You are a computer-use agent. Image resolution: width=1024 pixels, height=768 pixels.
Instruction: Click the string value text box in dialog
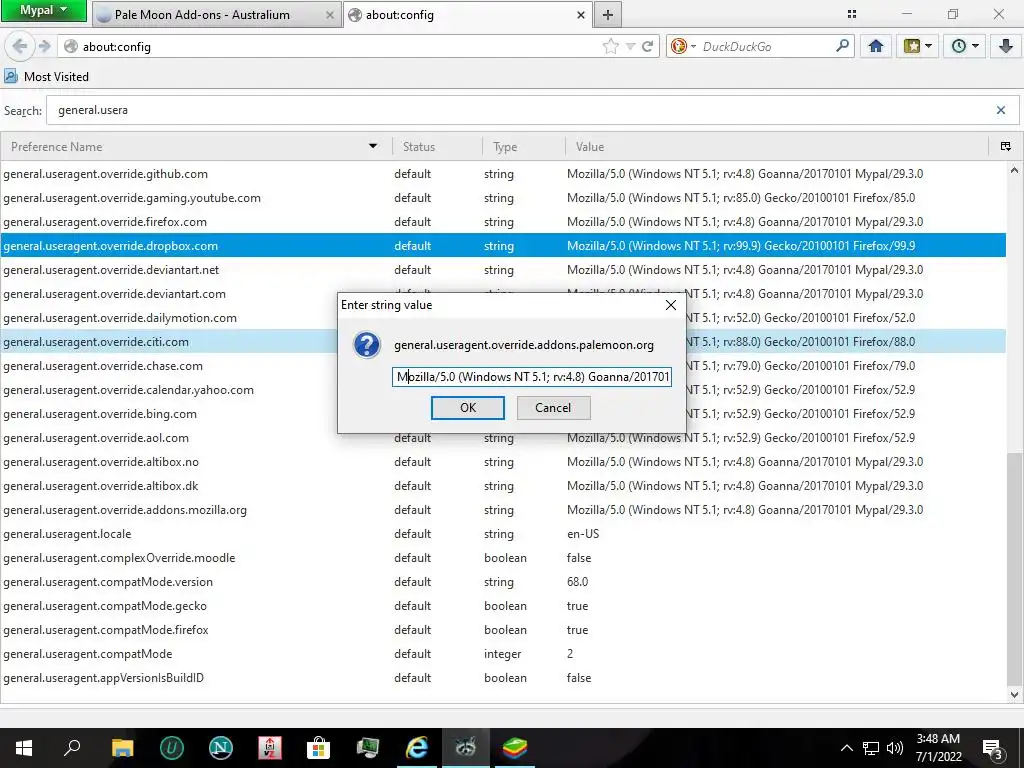[532, 377]
